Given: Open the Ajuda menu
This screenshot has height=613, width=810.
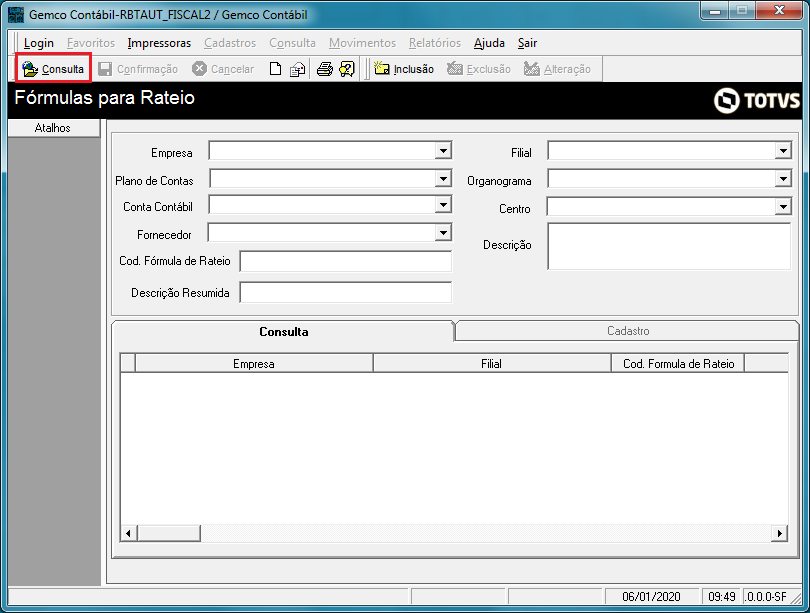Looking at the screenshot, I should coord(489,43).
